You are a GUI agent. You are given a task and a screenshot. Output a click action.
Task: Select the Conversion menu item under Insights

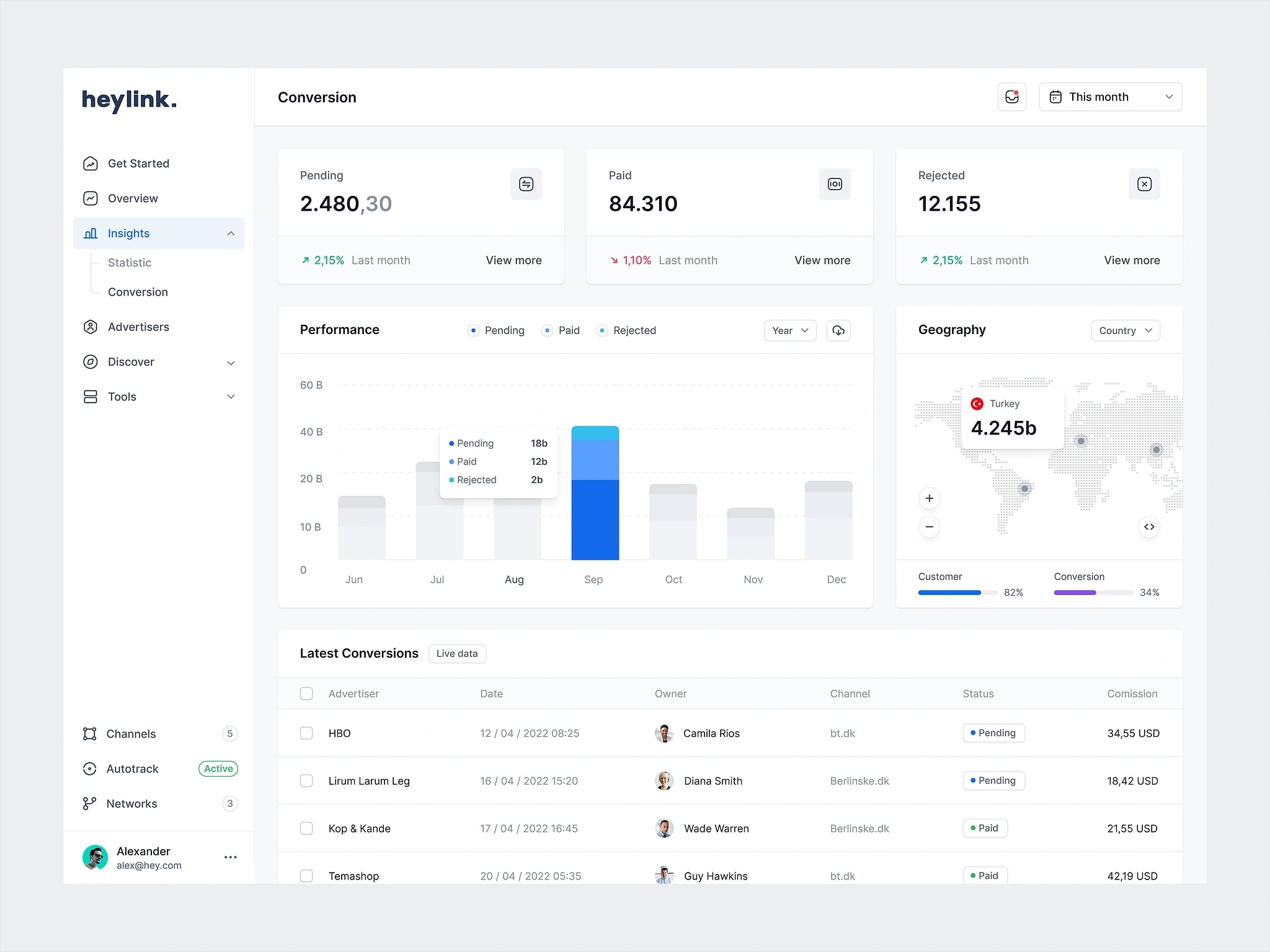(x=137, y=291)
